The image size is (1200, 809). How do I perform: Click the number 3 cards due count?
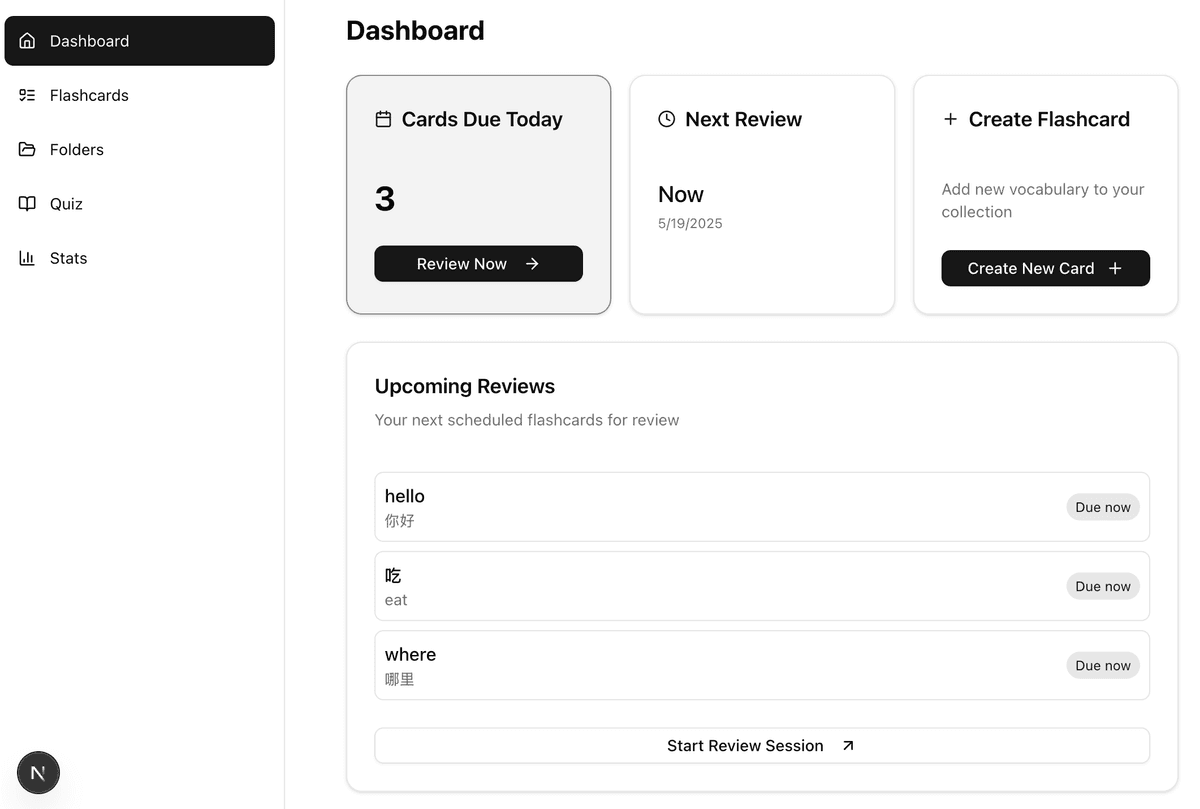(385, 199)
